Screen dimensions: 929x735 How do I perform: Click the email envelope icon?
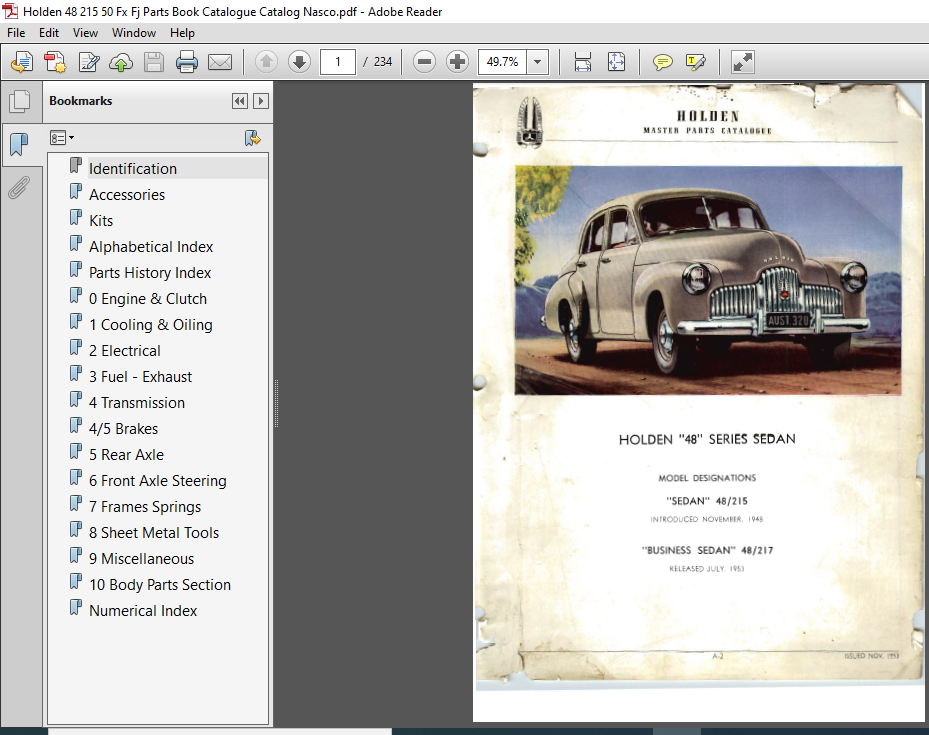[x=220, y=62]
